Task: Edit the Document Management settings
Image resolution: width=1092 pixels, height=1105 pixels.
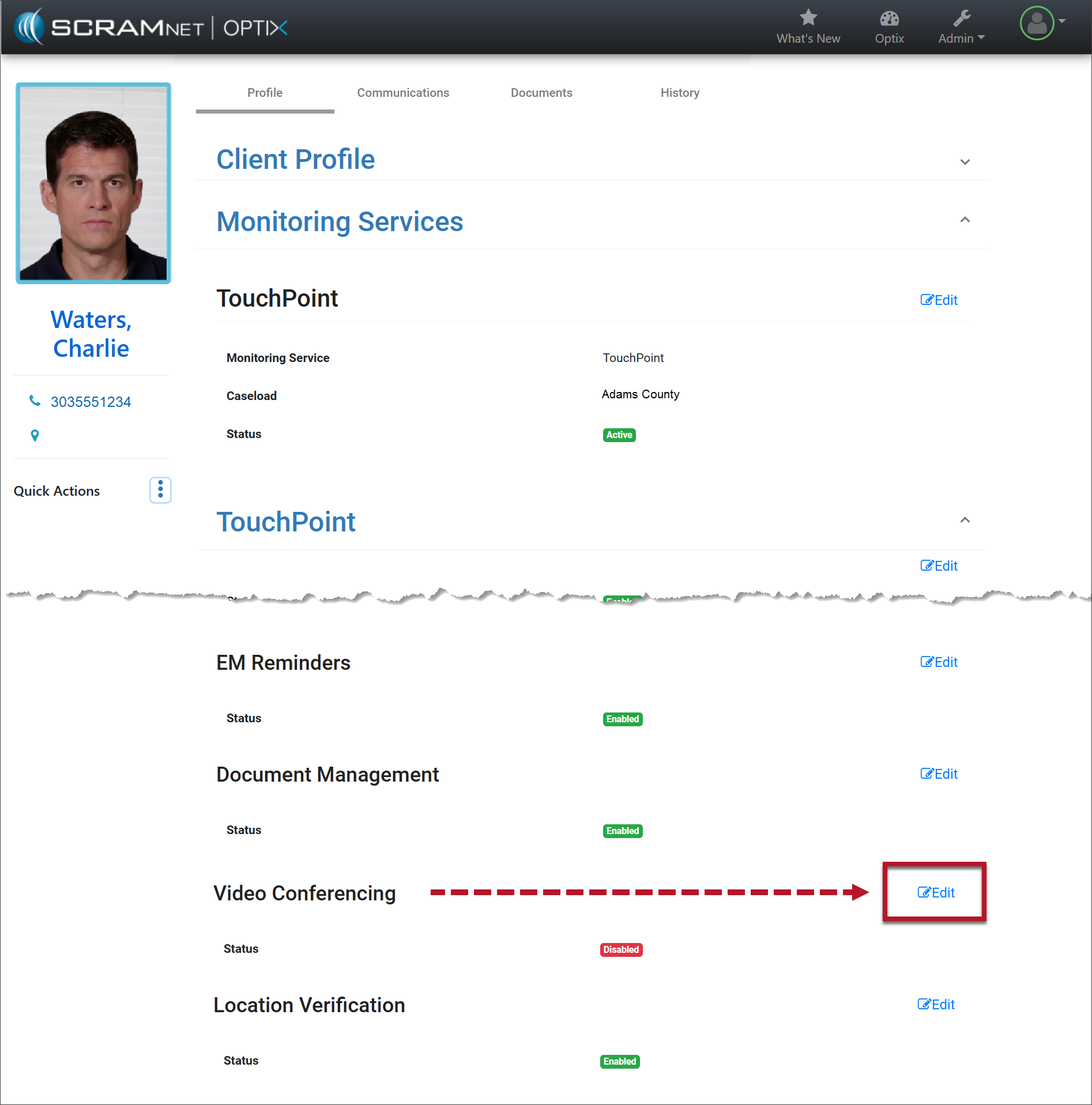Action: tap(939, 774)
